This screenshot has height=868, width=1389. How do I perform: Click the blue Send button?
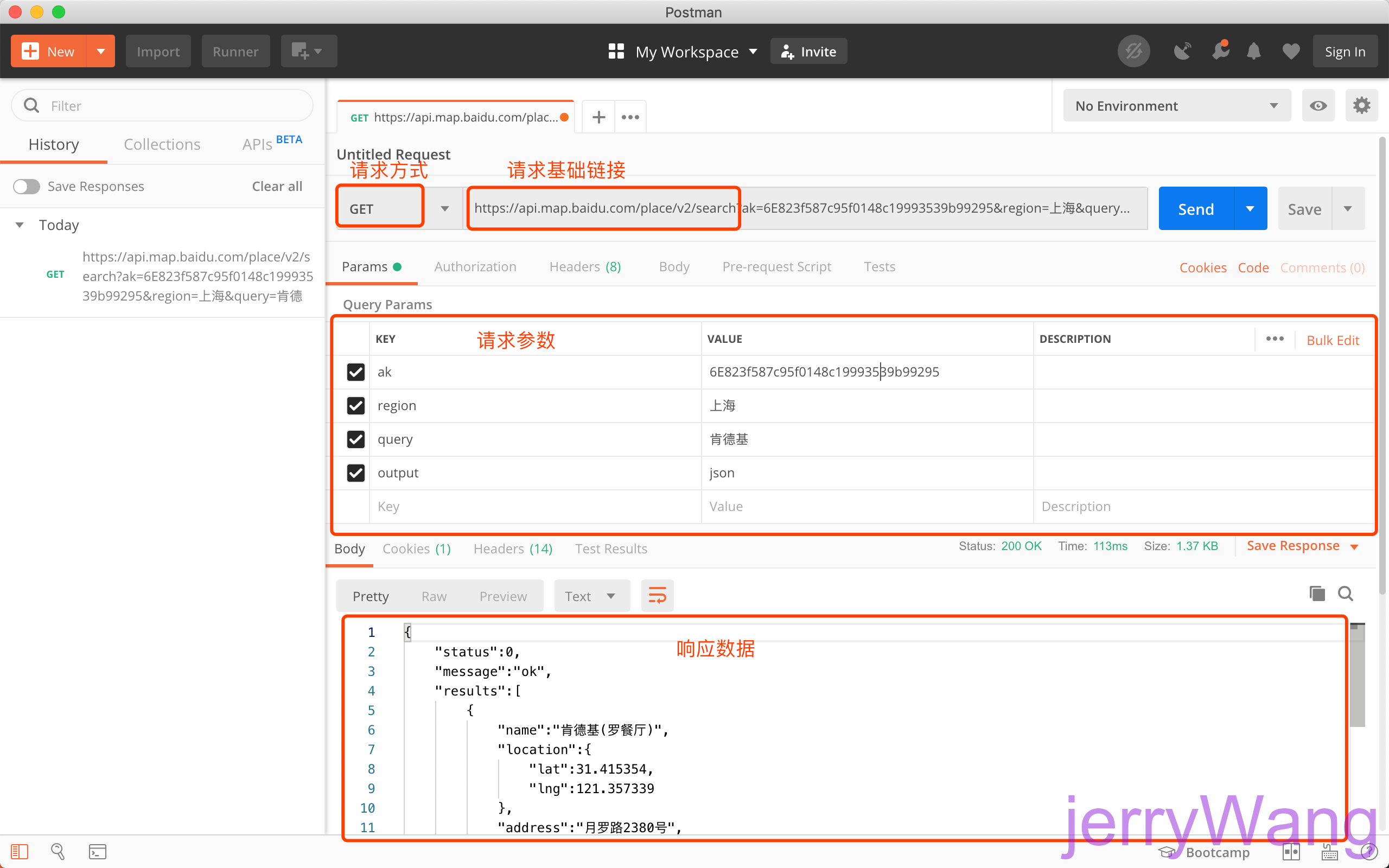pos(1196,209)
